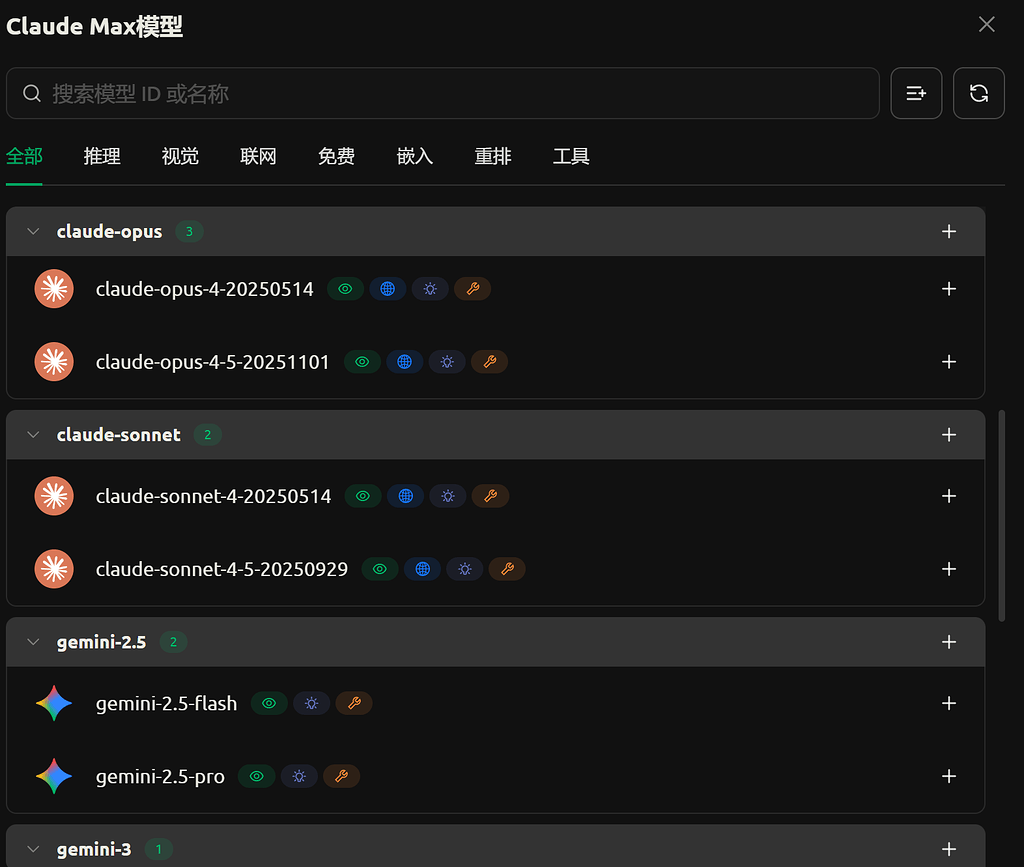Add all models in claude-opus group
Image resolution: width=1024 pixels, height=867 pixels.
point(949,231)
